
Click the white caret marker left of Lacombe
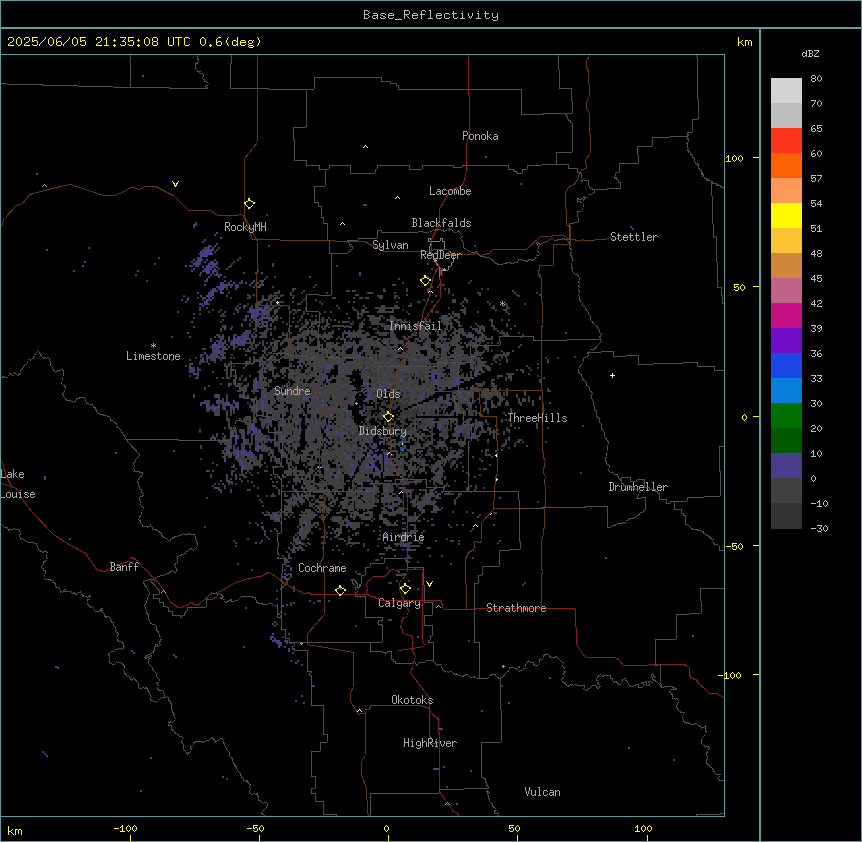[x=397, y=197]
